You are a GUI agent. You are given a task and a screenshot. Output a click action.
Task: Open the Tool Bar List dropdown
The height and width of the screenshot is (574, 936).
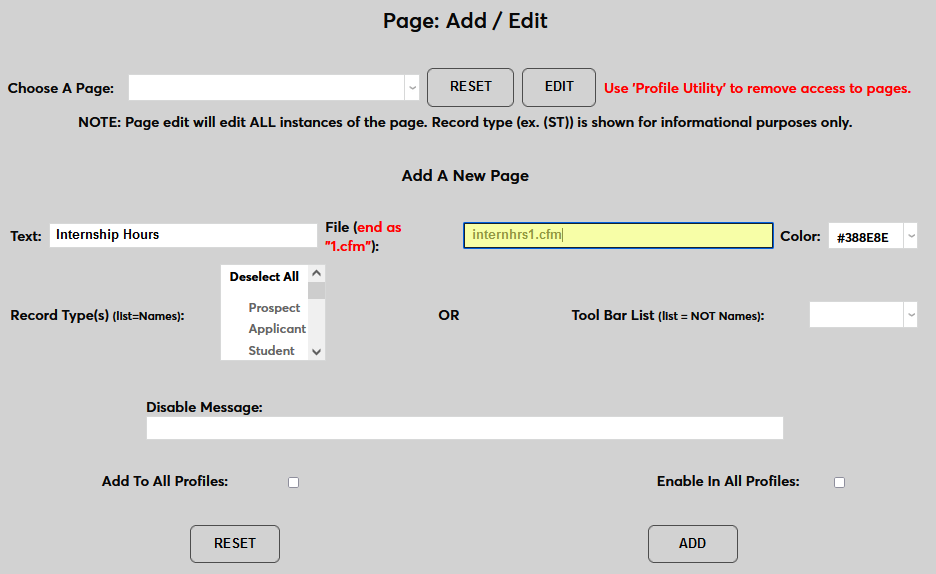863,314
